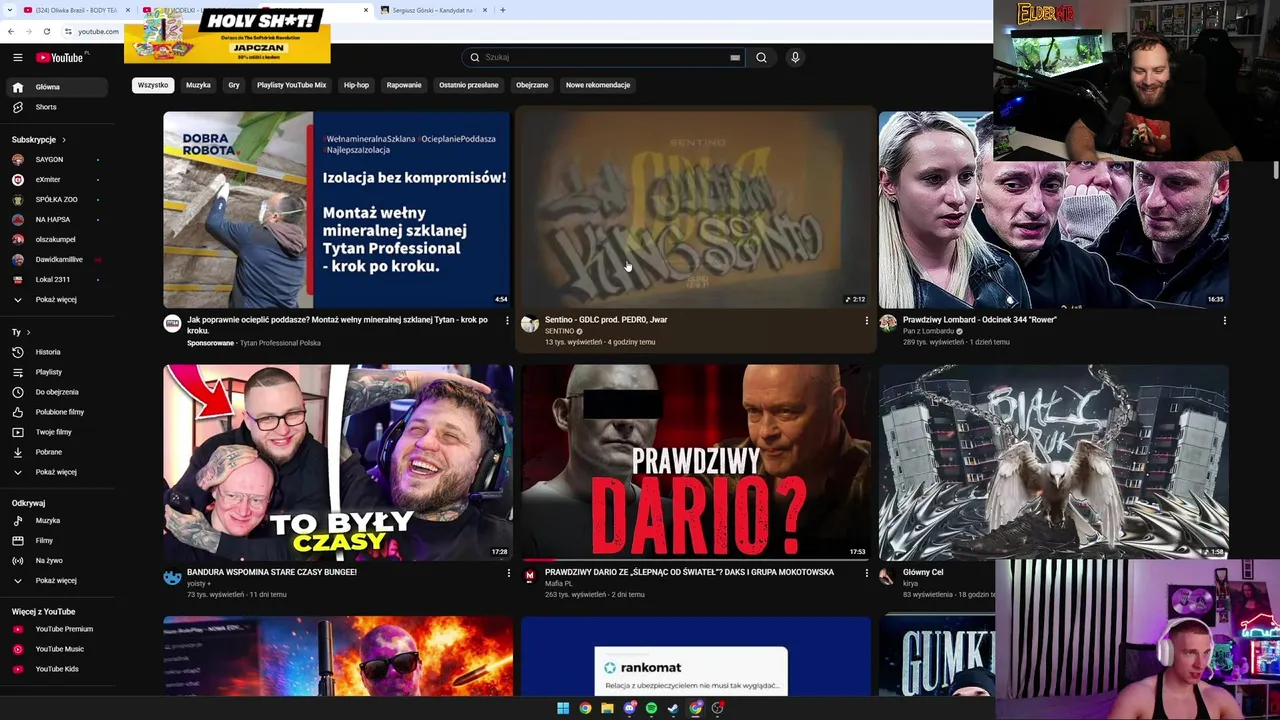Select the Muzyka filter chip
This screenshot has width=1280, height=720.
[198, 85]
